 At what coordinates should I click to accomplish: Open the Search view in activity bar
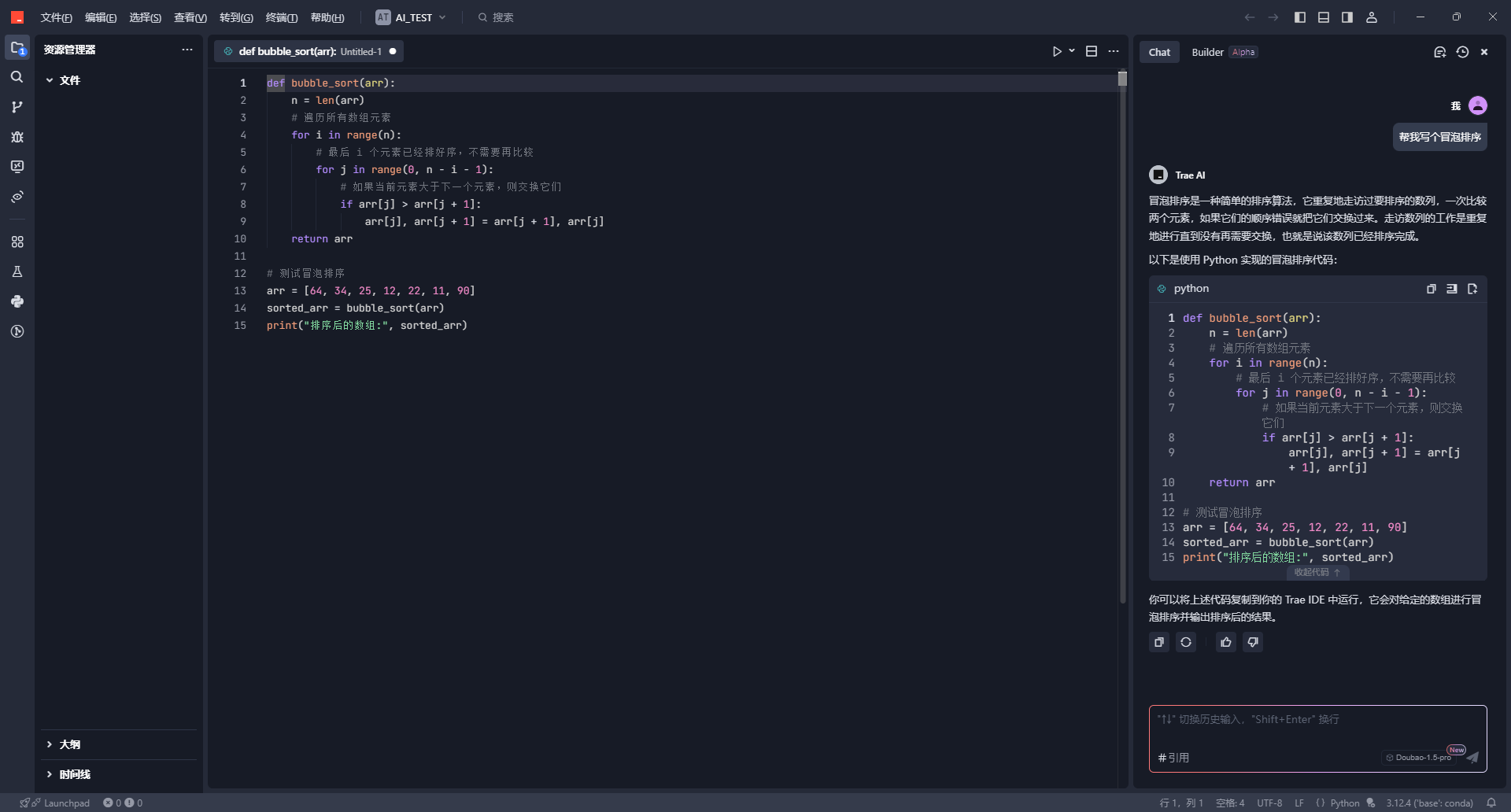(17, 77)
